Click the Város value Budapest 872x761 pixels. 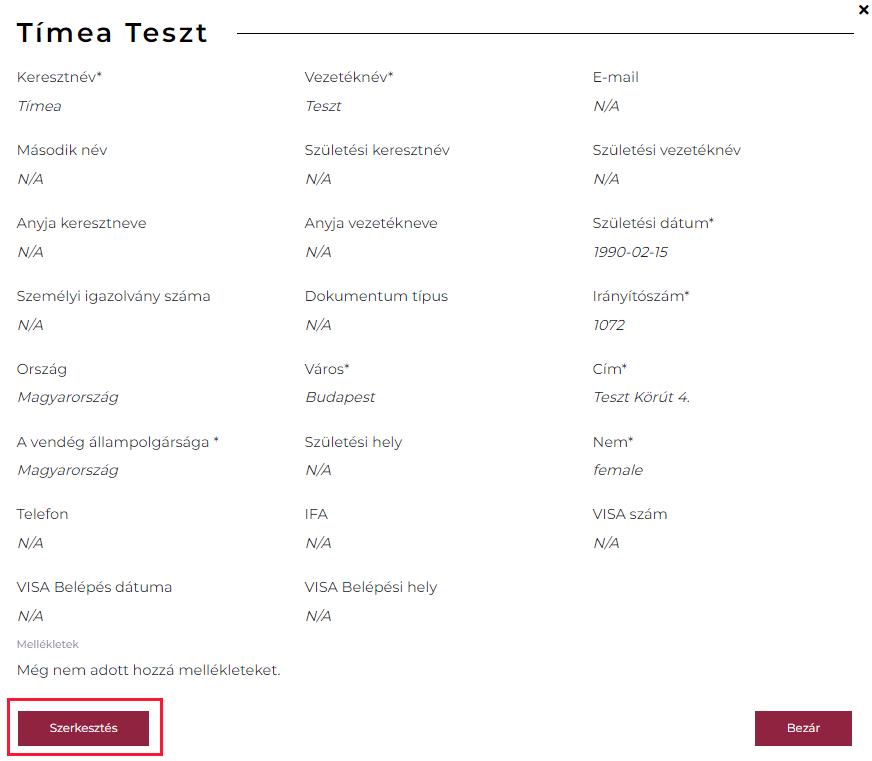(340, 397)
